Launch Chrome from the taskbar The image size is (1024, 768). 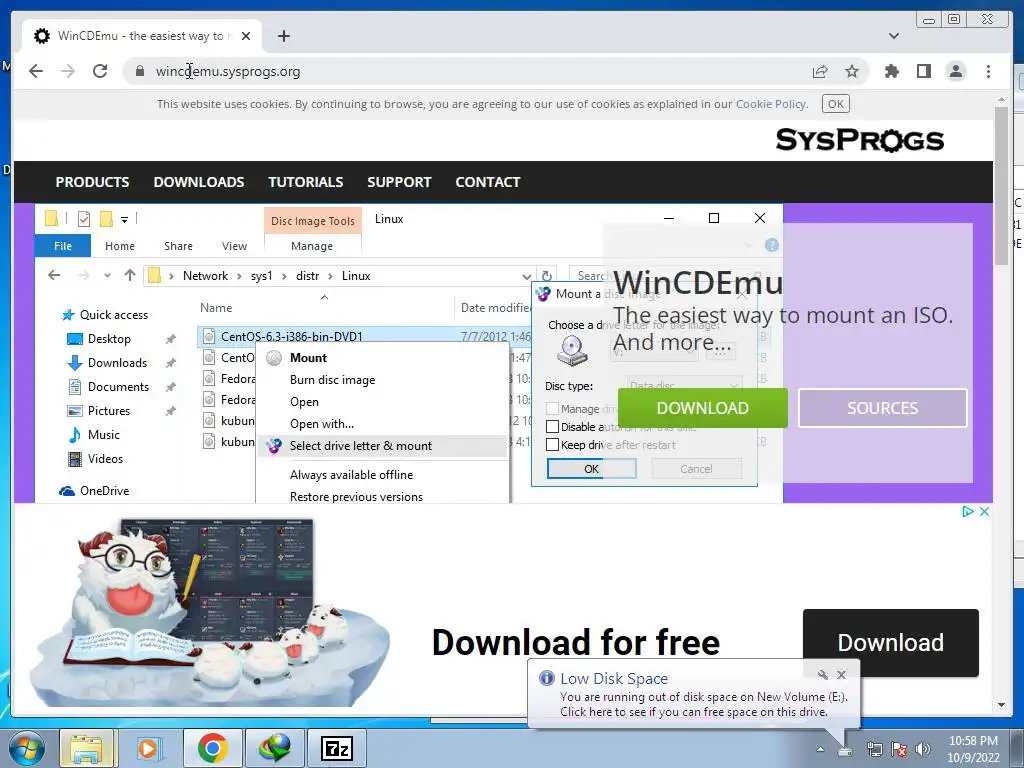(213, 748)
